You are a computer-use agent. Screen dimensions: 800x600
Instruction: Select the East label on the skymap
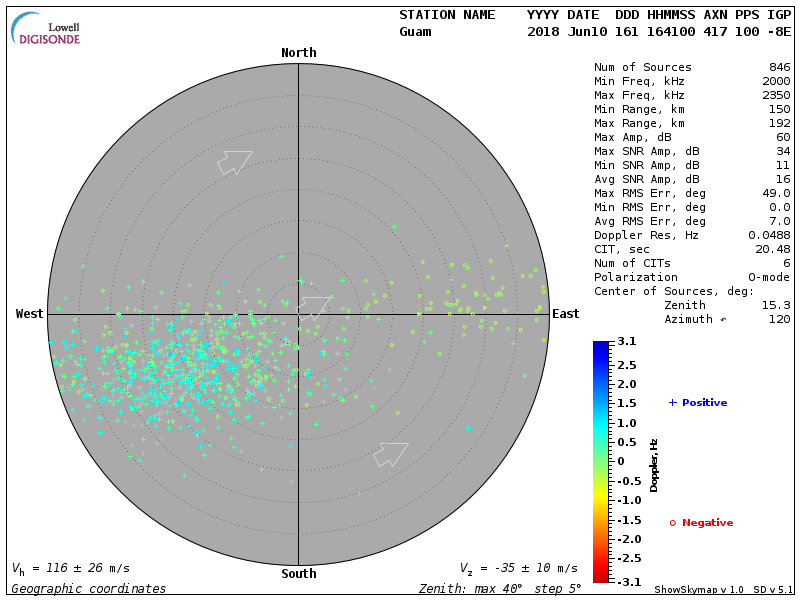coord(565,314)
